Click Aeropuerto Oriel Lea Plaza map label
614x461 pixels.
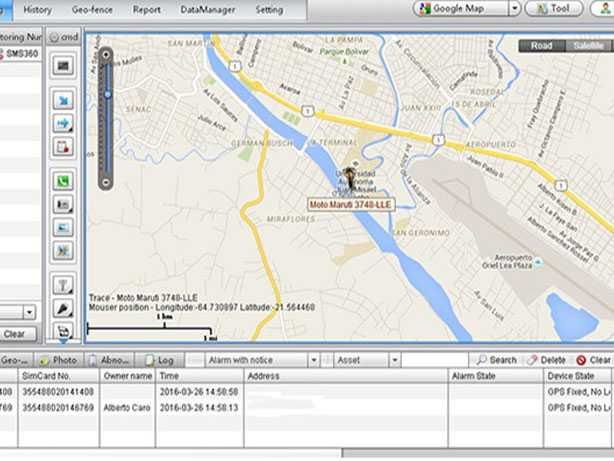coord(507,261)
